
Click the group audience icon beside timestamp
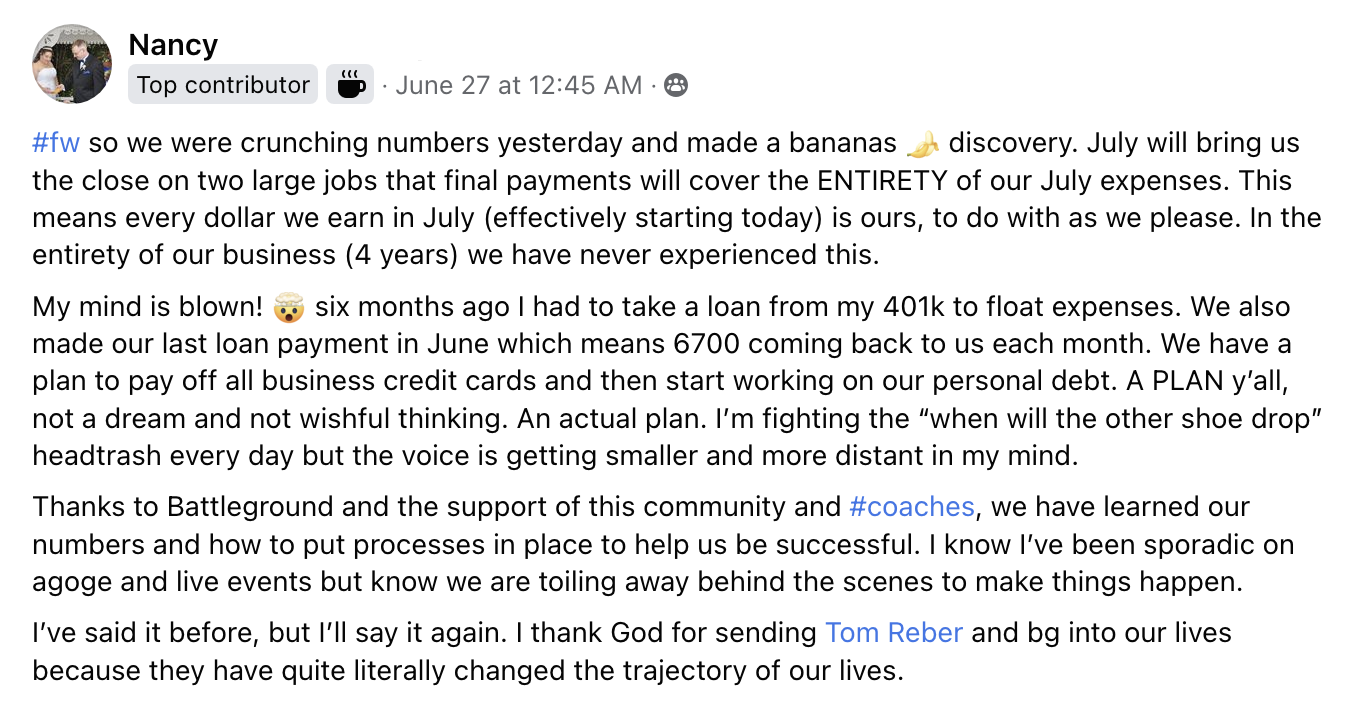click(676, 85)
